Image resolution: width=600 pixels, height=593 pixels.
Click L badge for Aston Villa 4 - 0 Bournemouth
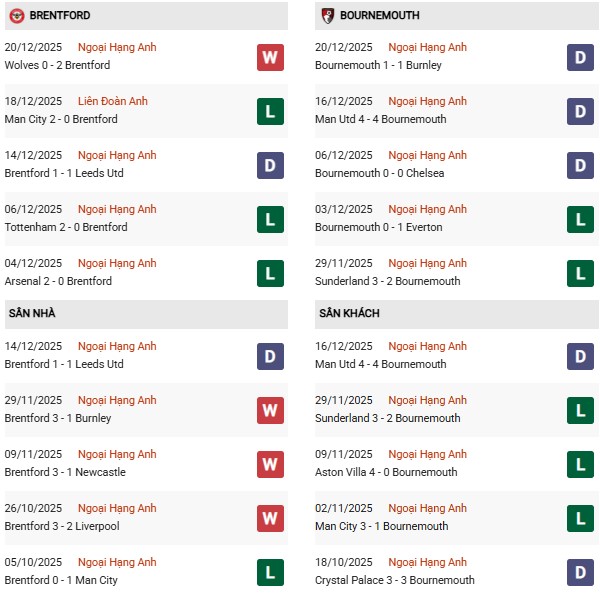580,464
